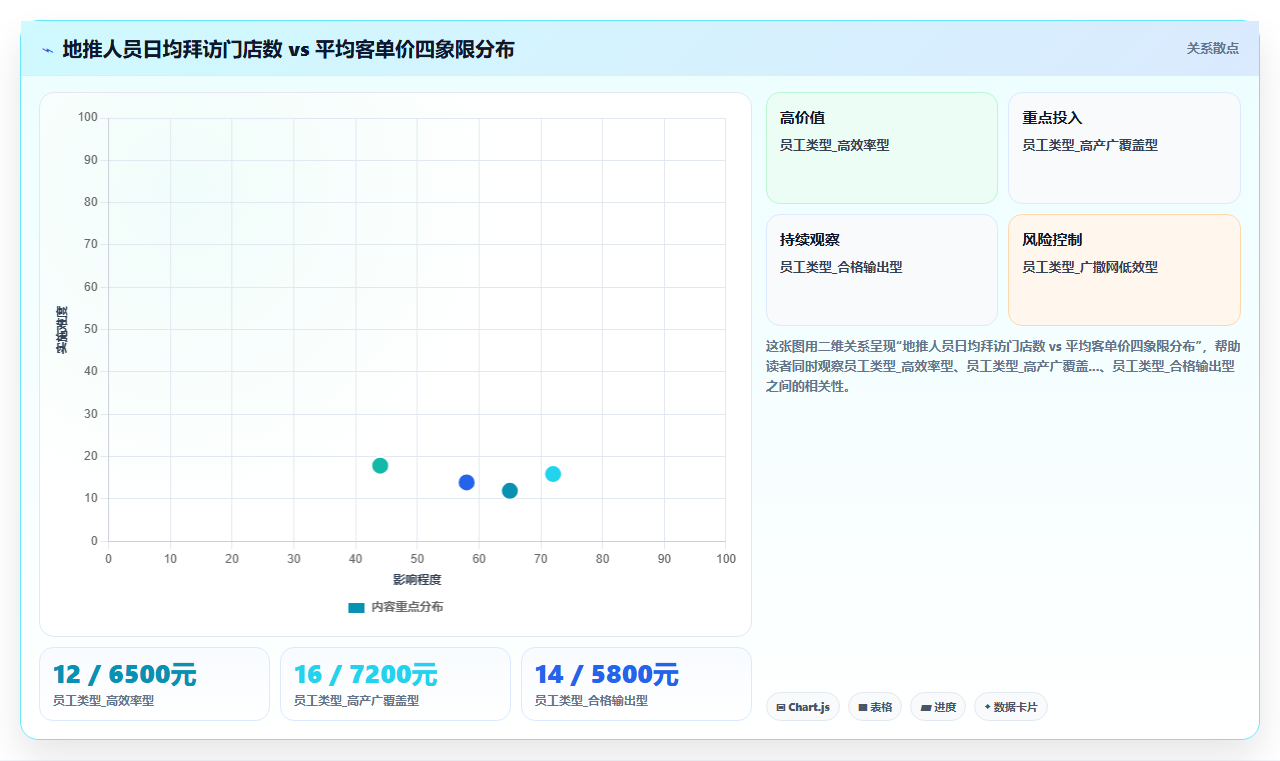Viewport: 1280px width, 761px height.
Task: Click the 数据卡片 tag chip
Action: pyautogui.click(x=1011, y=707)
